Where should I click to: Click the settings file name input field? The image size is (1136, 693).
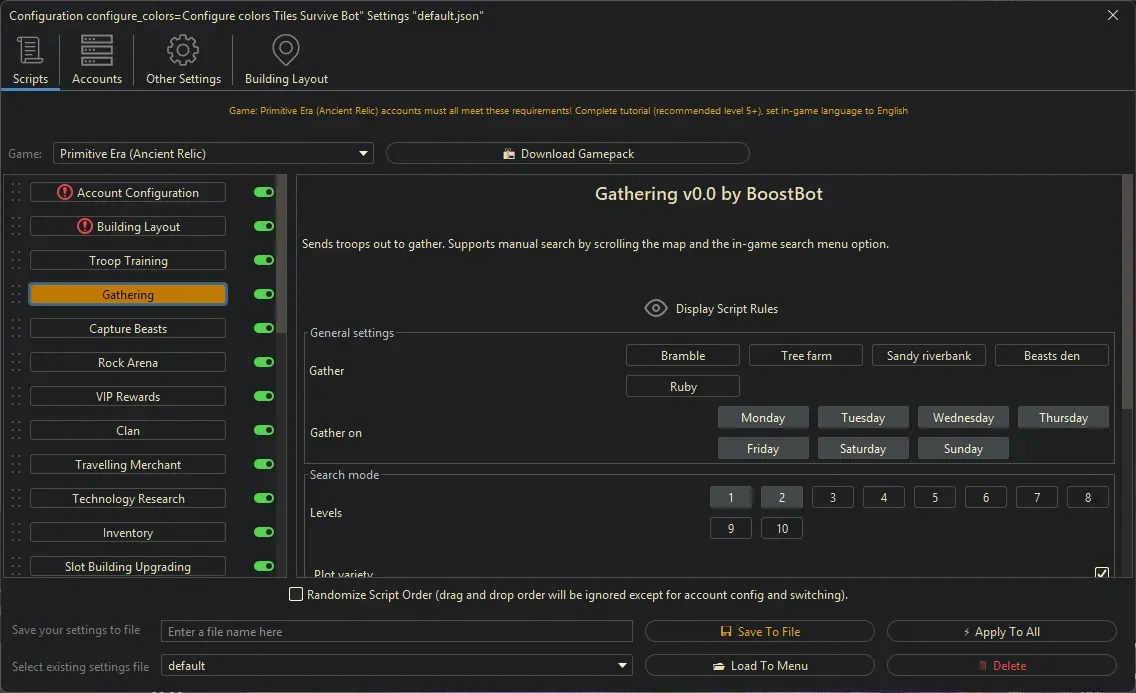click(397, 632)
